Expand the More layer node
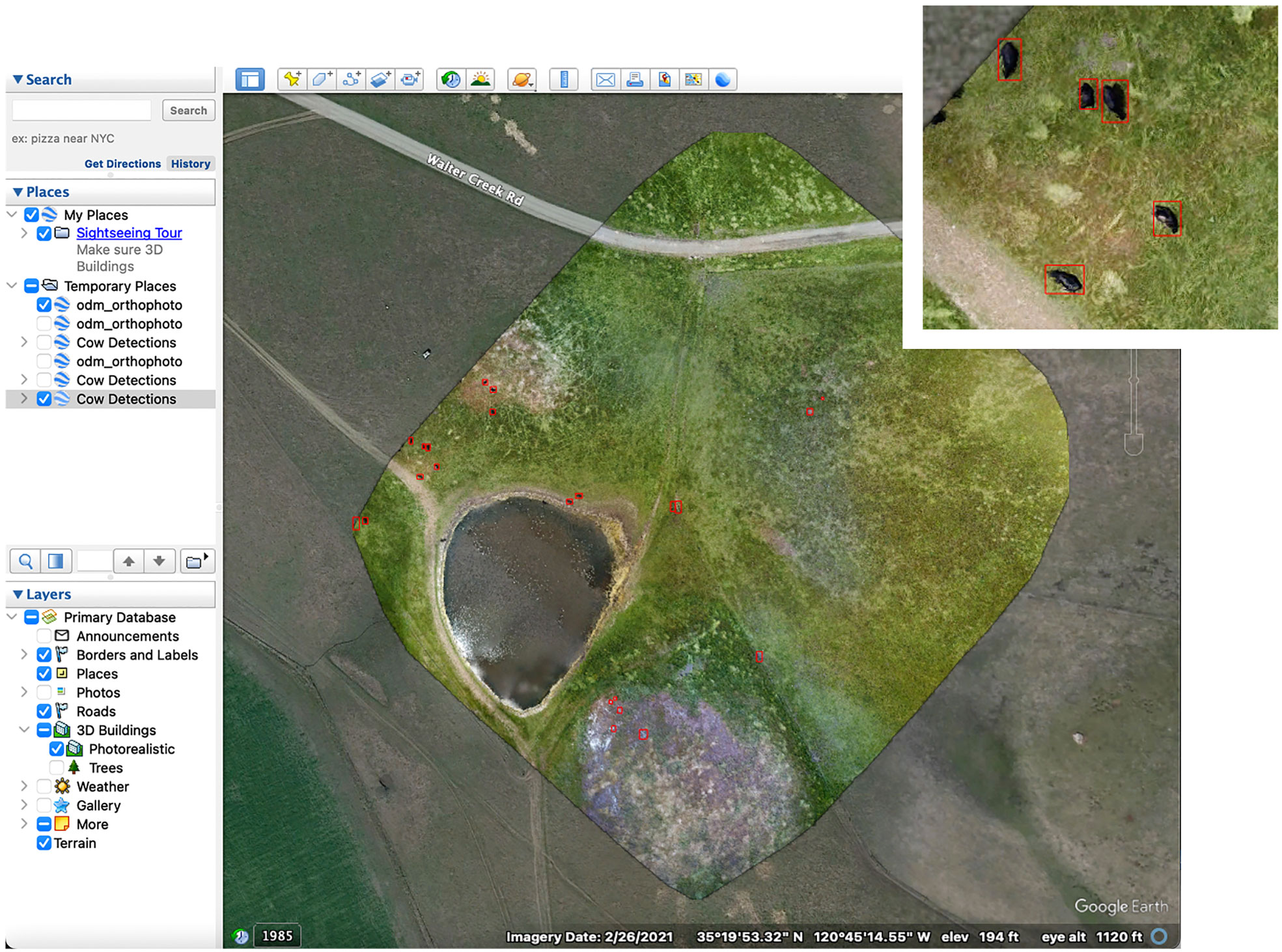This screenshot has height=952, width=1282. click(x=24, y=824)
